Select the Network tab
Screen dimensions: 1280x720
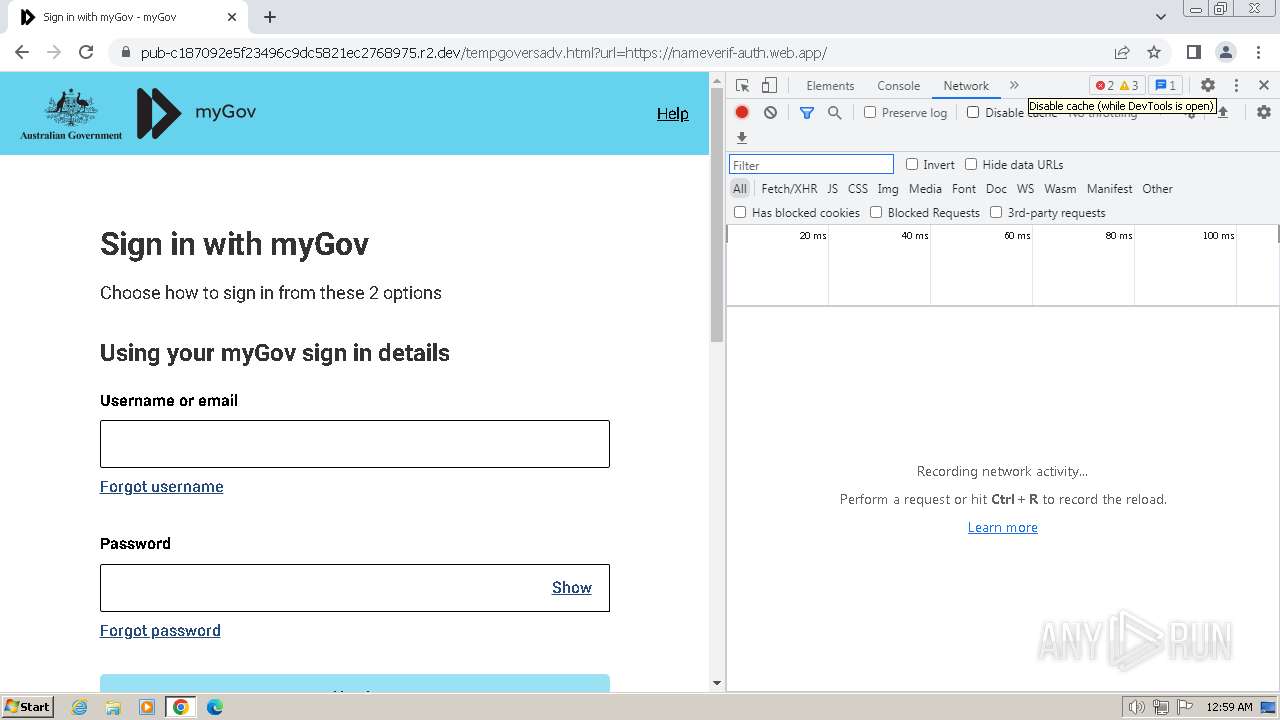point(966,86)
